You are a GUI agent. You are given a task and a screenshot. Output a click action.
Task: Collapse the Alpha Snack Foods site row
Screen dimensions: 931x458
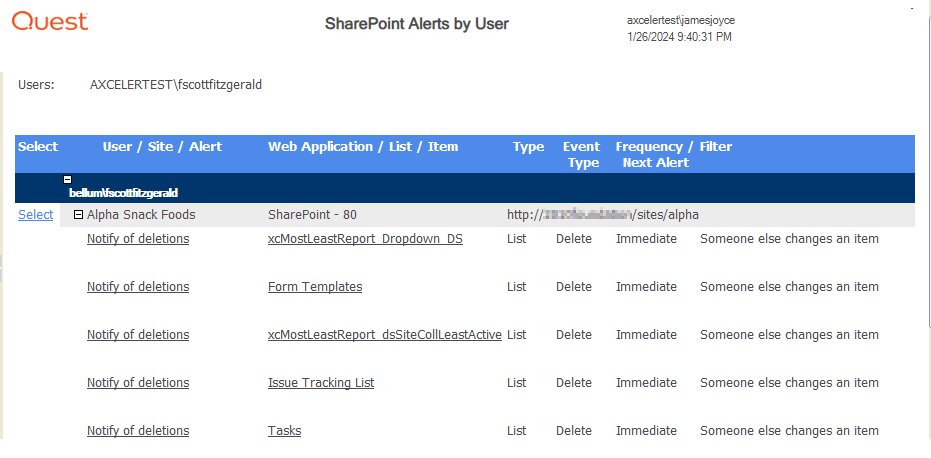tap(78, 215)
